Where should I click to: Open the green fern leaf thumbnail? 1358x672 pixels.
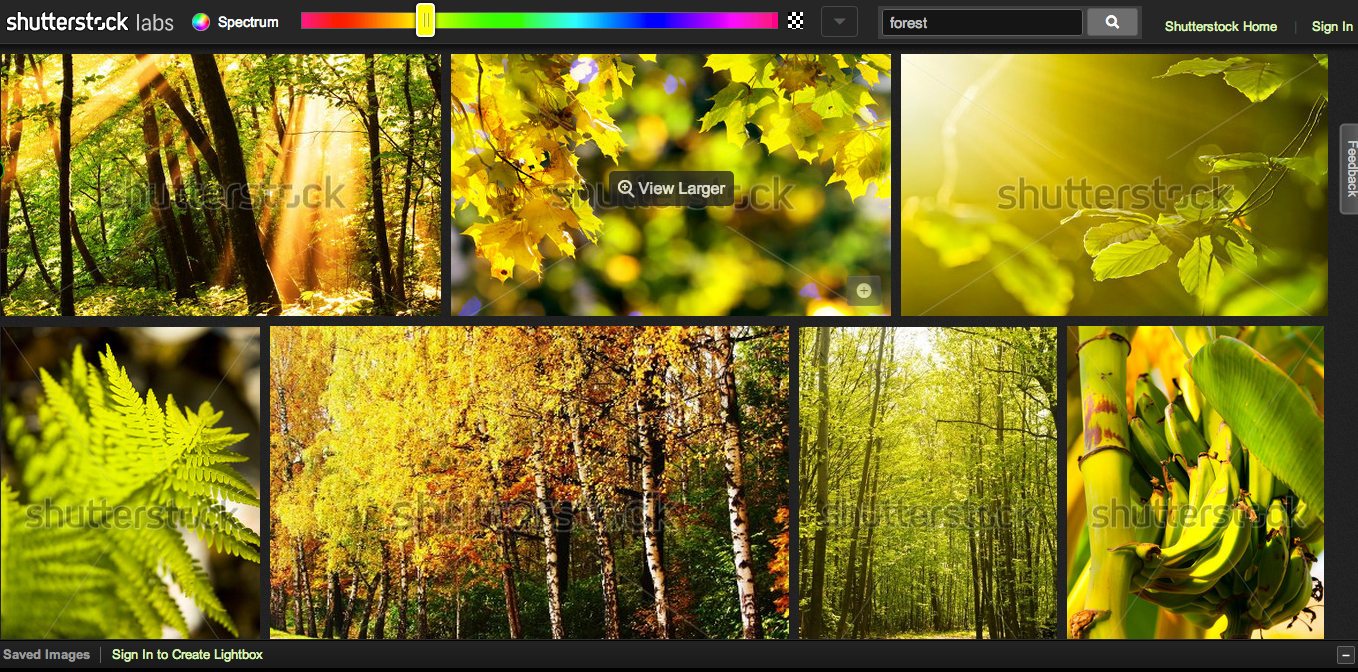point(130,482)
